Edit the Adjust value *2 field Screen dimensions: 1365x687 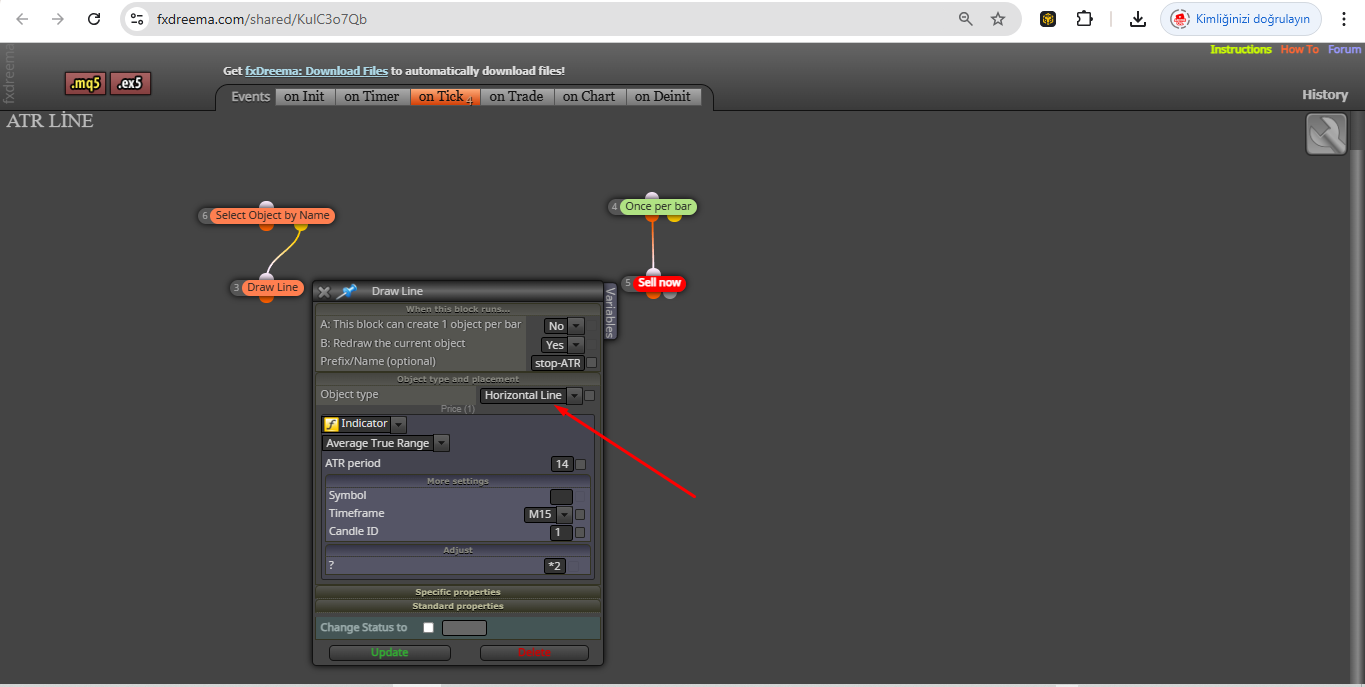[x=555, y=566]
